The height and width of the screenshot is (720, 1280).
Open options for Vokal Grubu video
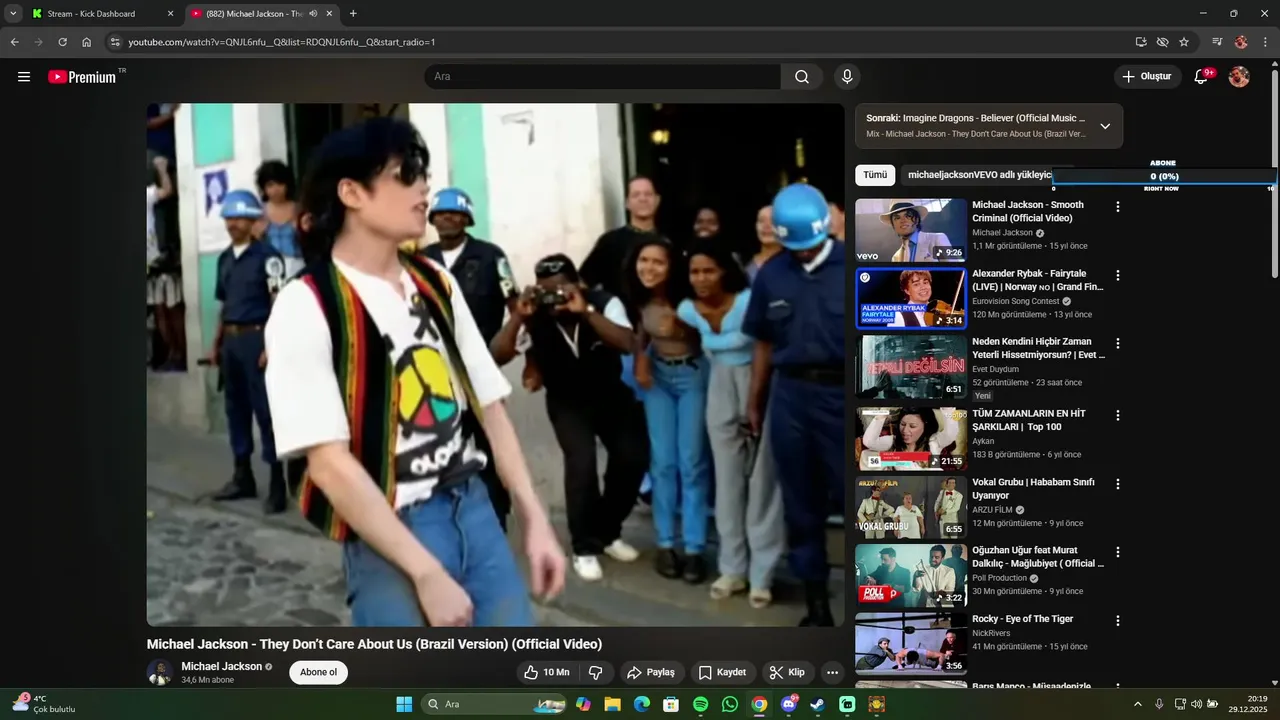tap(1118, 484)
